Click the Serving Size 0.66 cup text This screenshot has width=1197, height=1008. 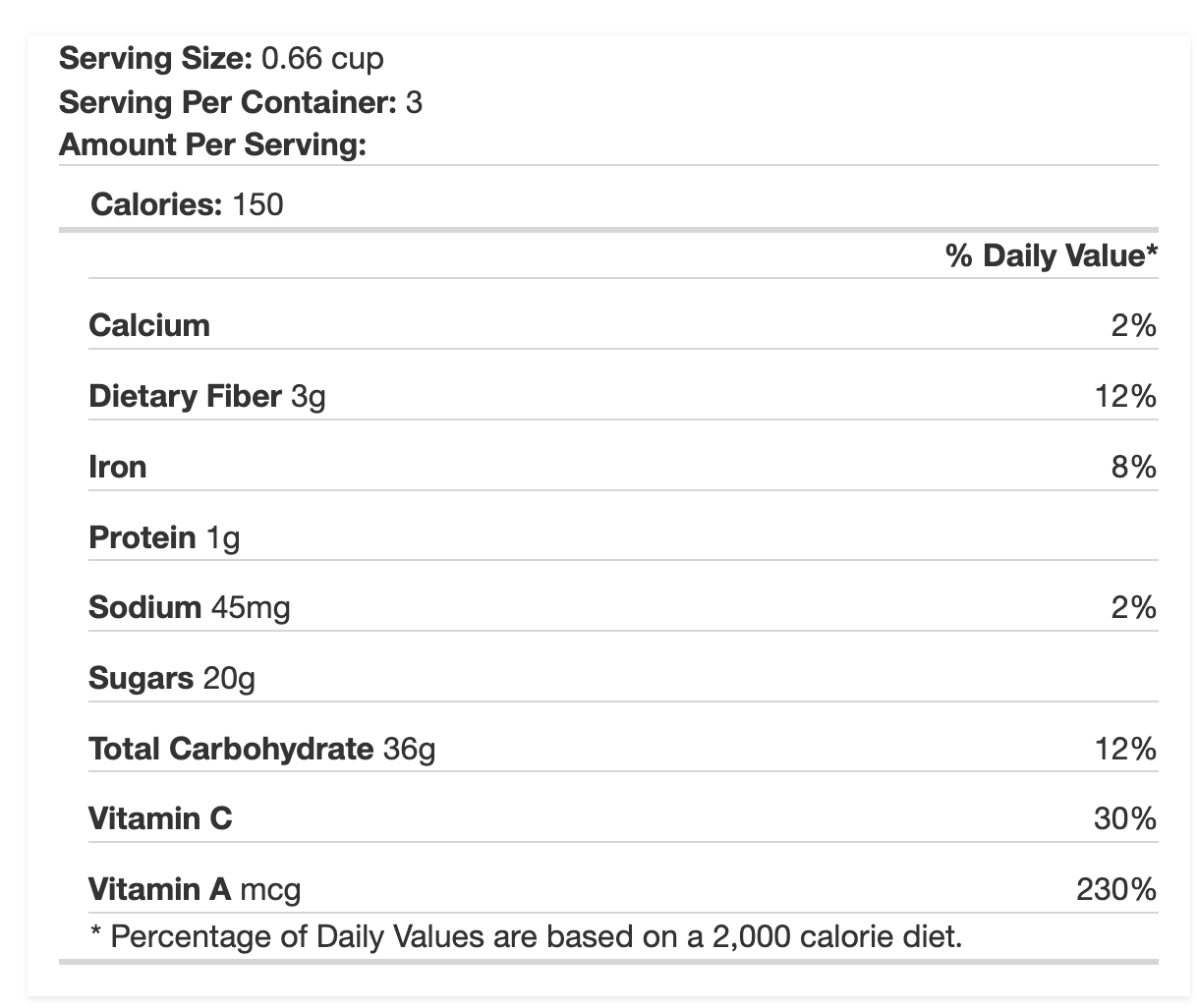click(221, 59)
